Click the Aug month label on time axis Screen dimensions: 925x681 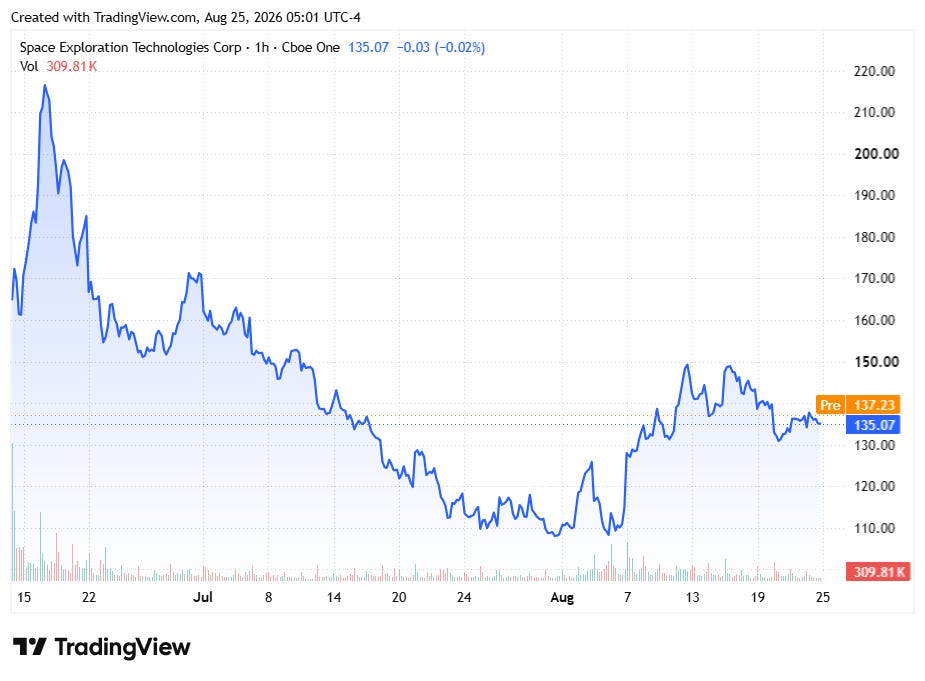(562, 598)
